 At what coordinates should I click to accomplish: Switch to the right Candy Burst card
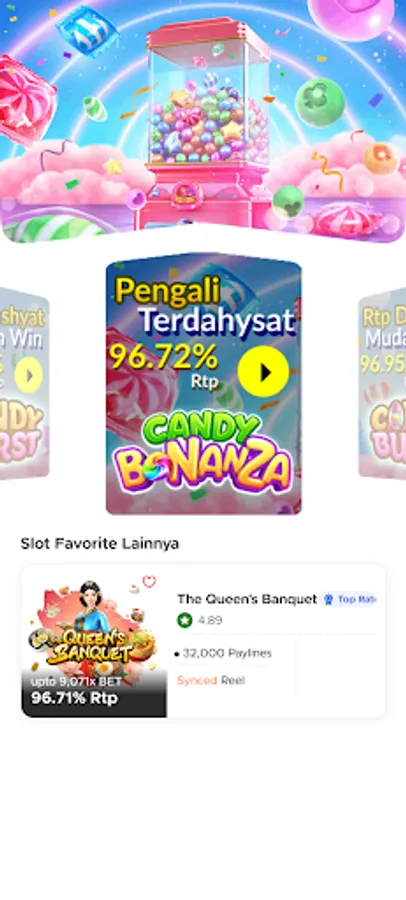click(382, 383)
